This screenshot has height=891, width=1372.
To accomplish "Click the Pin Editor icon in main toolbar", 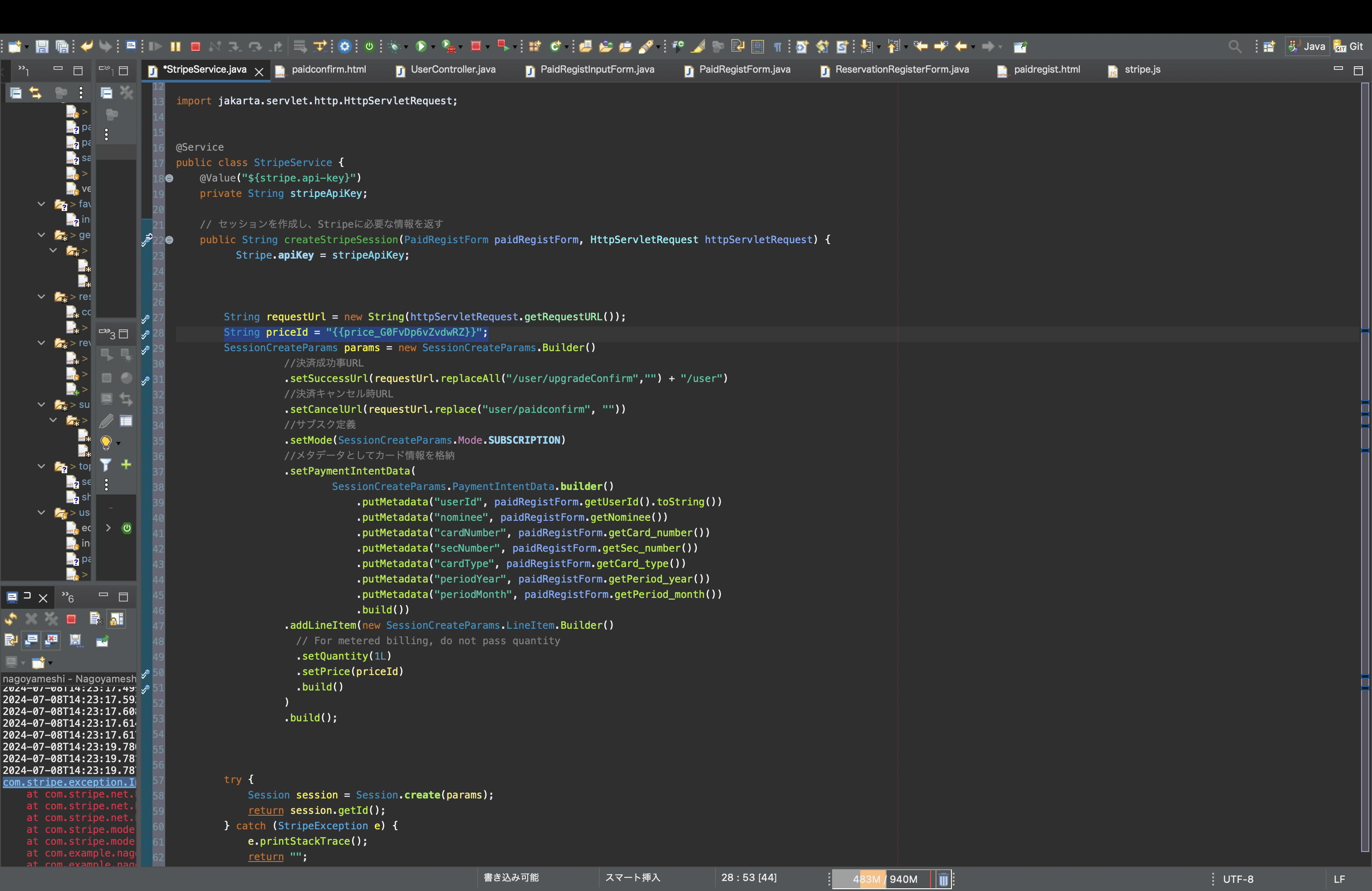I will click(1020, 47).
